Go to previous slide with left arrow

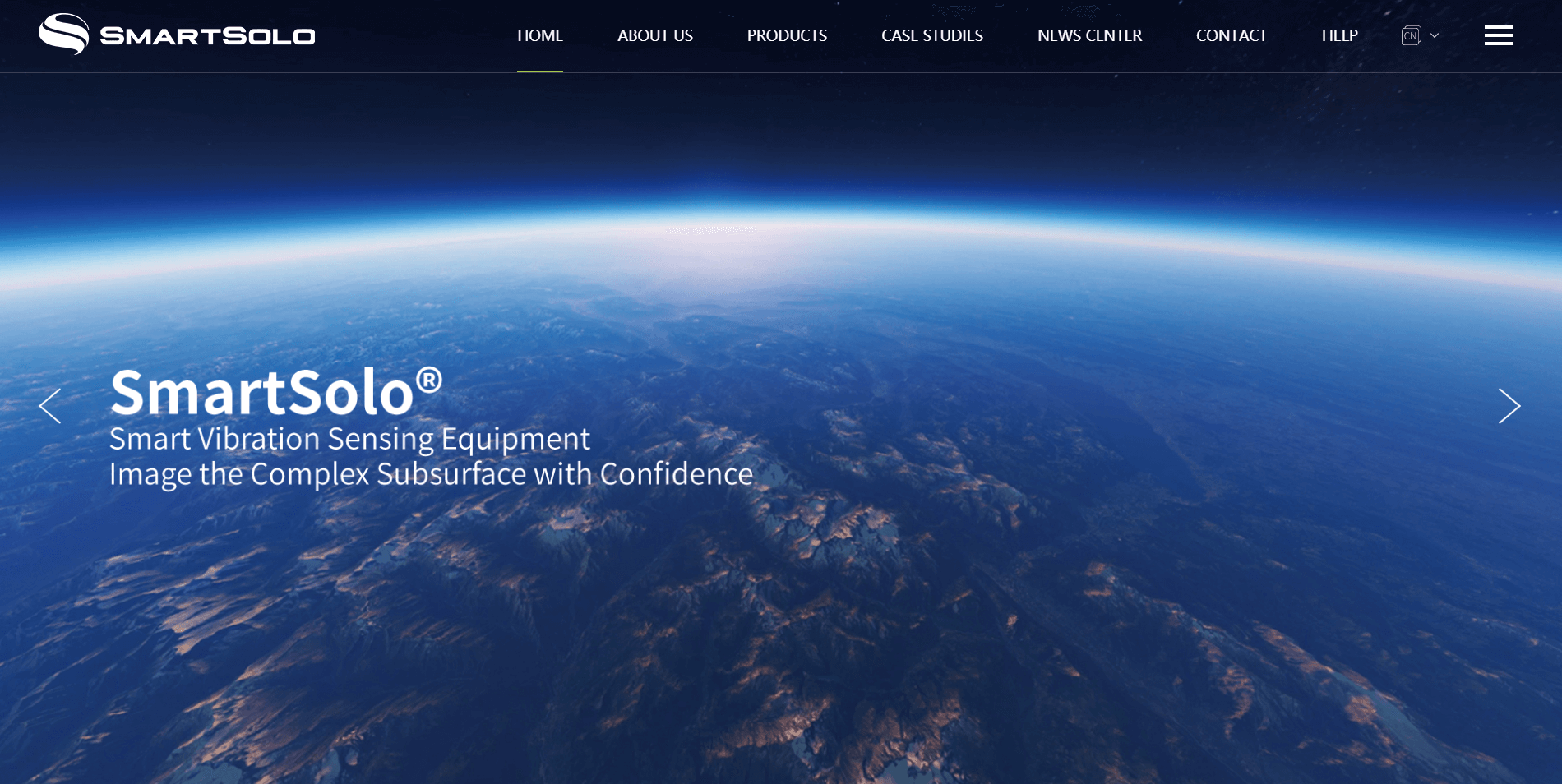(50, 406)
